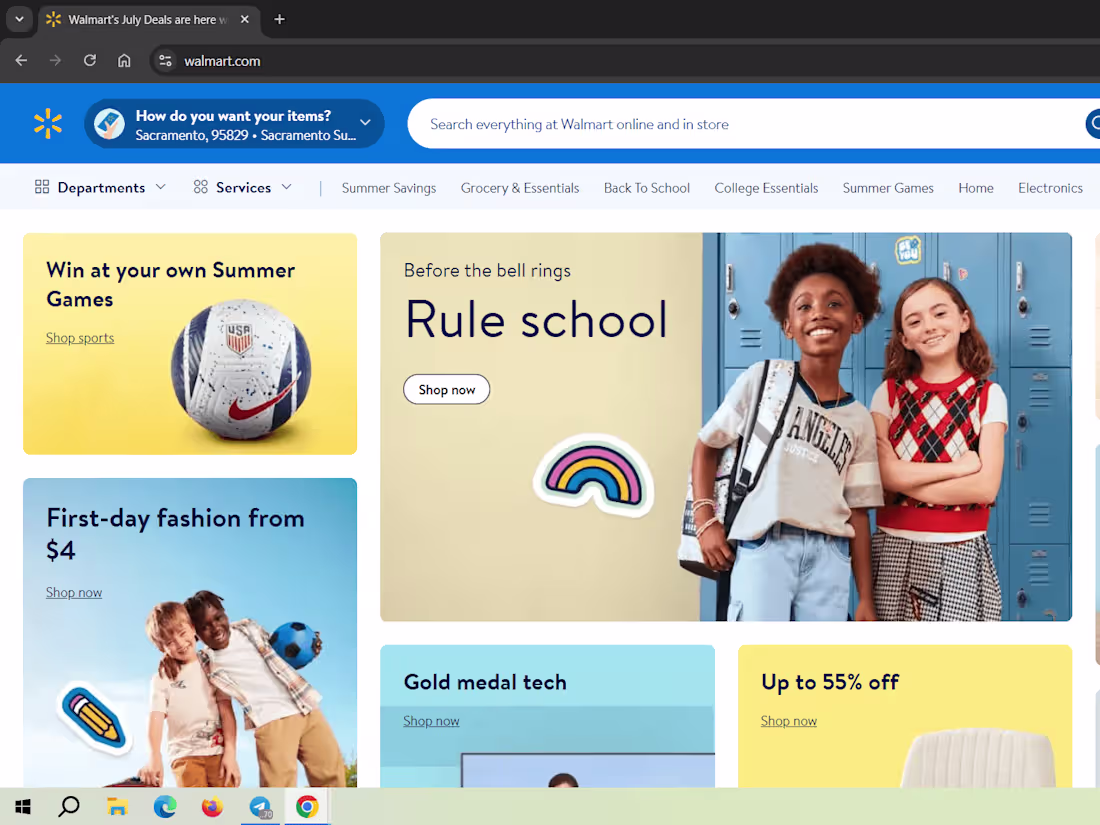Click 'Win at your own Summer Games' heading
The image size is (1100, 825).
(x=170, y=284)
